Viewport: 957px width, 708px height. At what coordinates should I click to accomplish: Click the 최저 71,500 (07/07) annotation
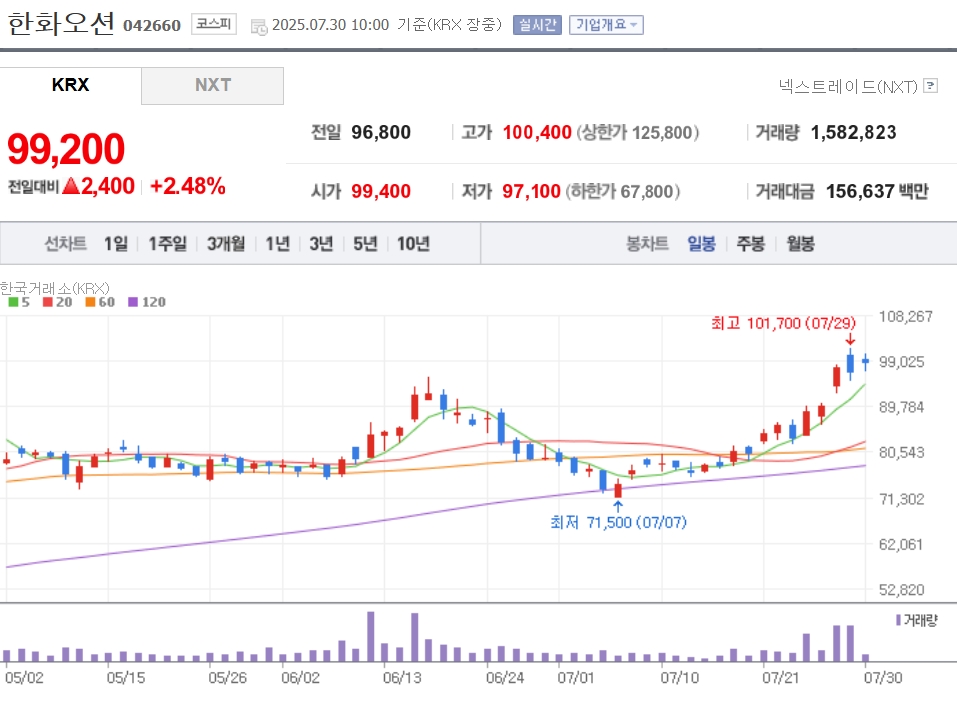click(618, 522)
